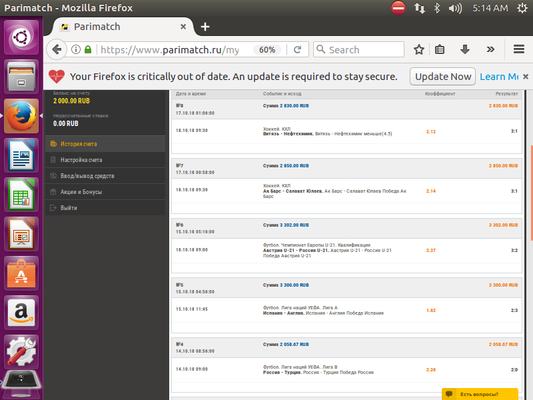Reload the page with refresh icon
533x400 pixels.
point(297,50)
